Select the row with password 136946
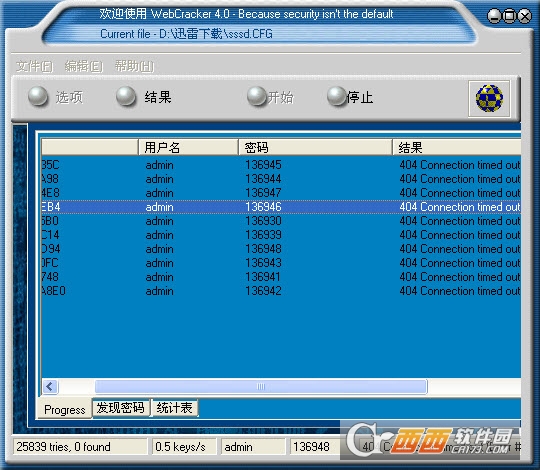 point(281,207)
